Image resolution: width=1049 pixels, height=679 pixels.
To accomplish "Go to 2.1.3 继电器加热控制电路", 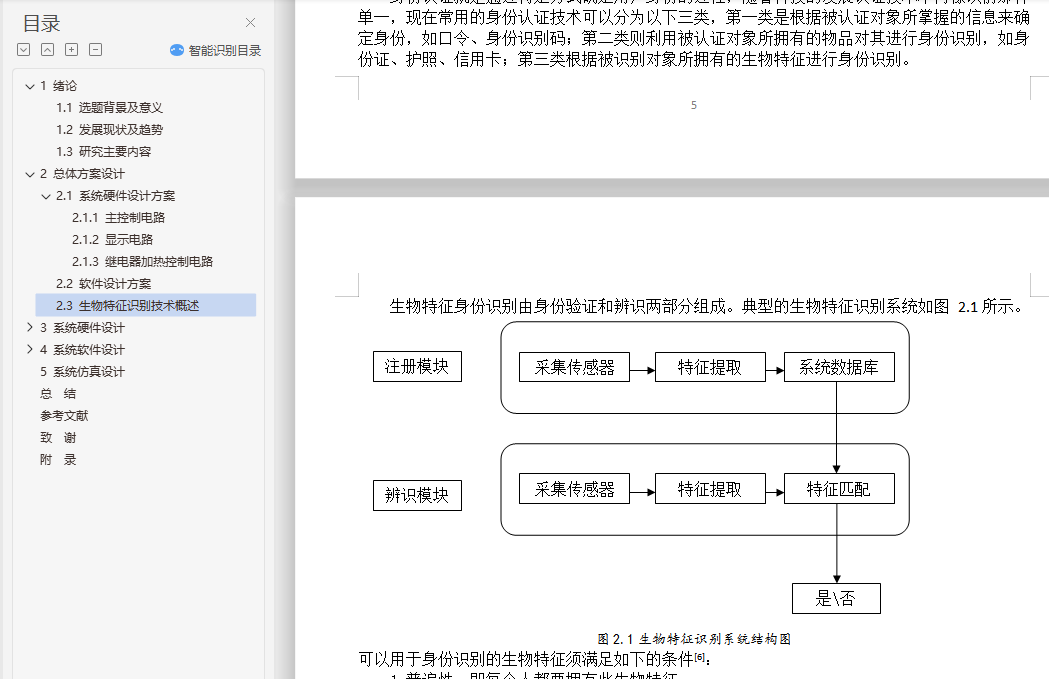I will (x=142, y=262).
